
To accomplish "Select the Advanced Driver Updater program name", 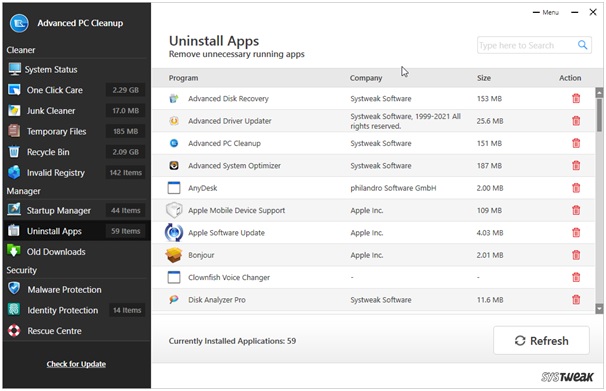I will pos(230,121).
